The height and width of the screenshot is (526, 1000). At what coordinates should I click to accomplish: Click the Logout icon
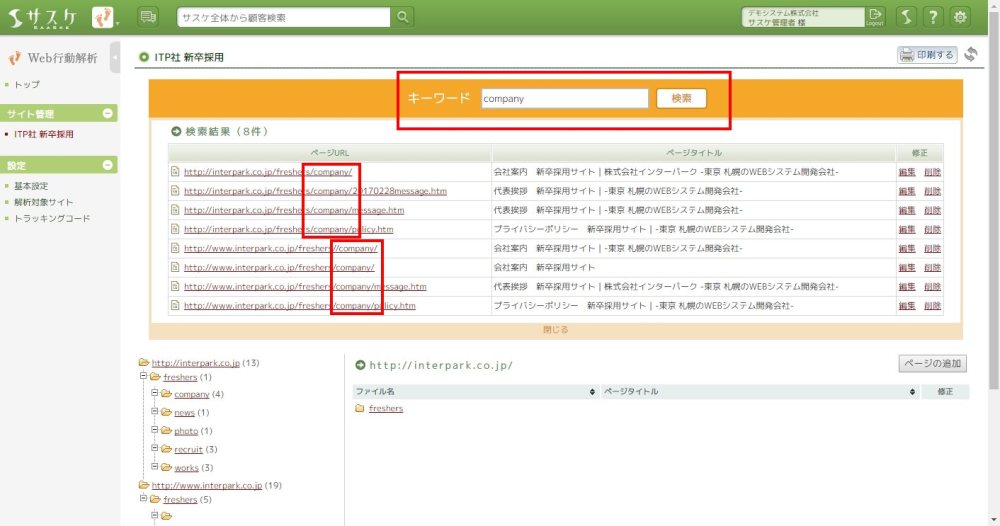coord(875,17)
